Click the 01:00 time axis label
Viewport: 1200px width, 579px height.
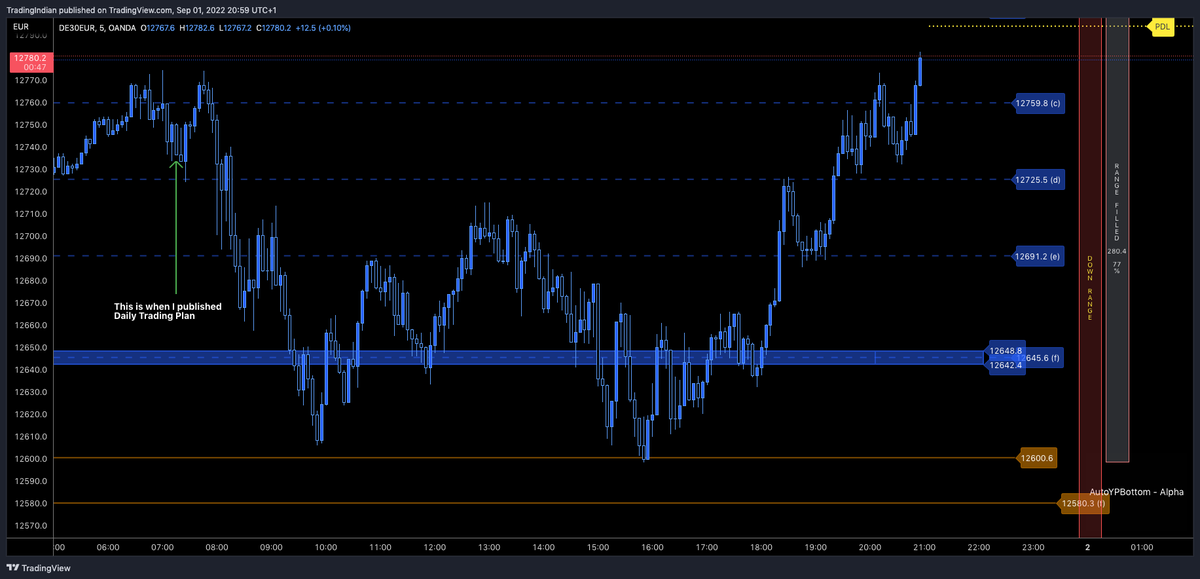point(1142,547)
